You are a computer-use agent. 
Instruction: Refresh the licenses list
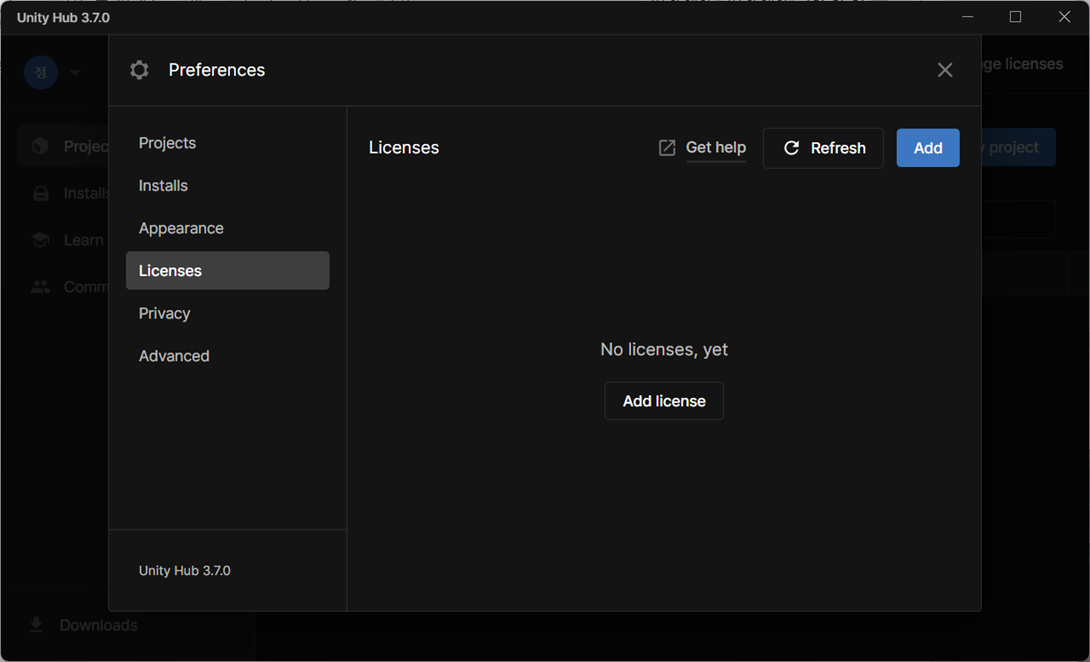(823, 148)
